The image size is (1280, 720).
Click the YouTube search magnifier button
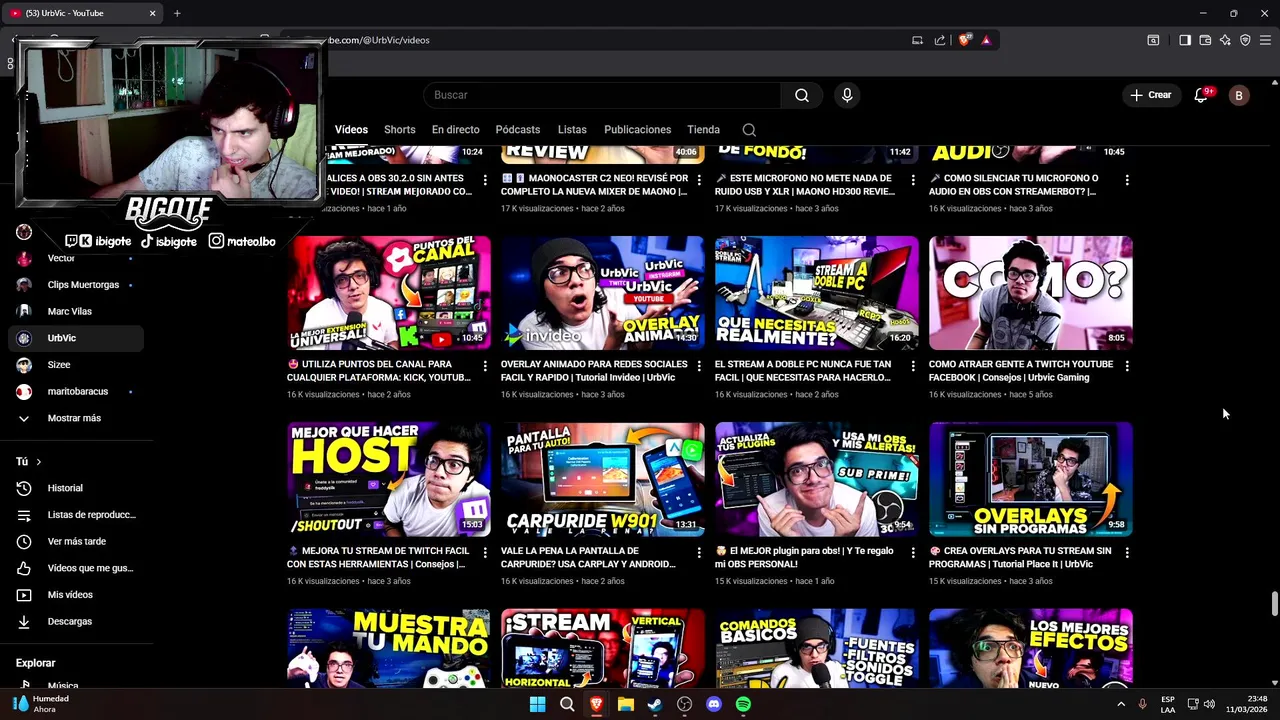[x=802, y=95]
